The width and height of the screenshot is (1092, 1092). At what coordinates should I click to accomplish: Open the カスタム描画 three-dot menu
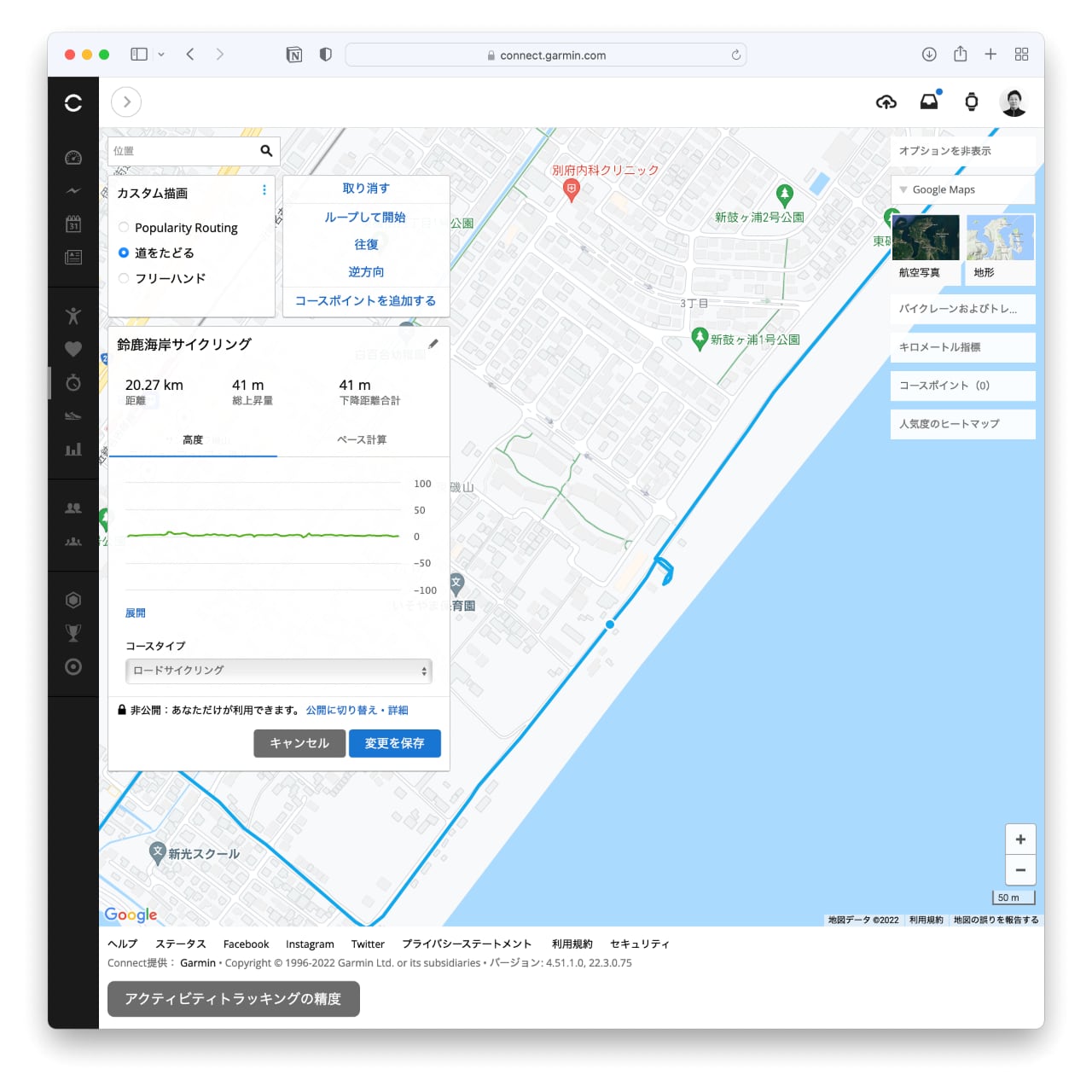click(264, 190)
